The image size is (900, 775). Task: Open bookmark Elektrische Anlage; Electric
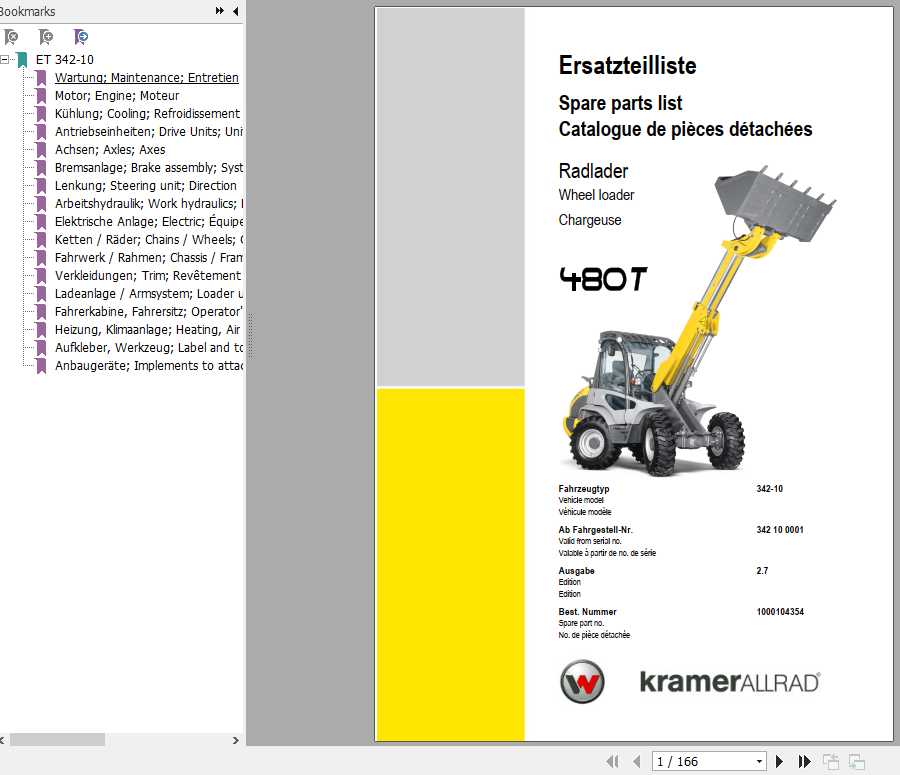[148, 222]
